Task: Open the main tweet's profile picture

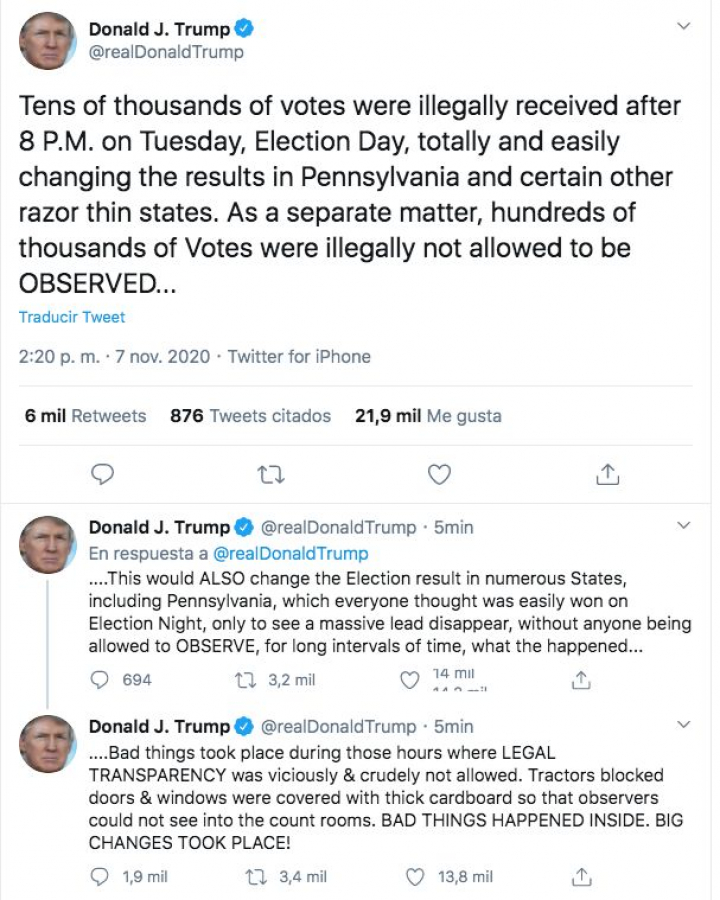Action: (x=48, y=41)
